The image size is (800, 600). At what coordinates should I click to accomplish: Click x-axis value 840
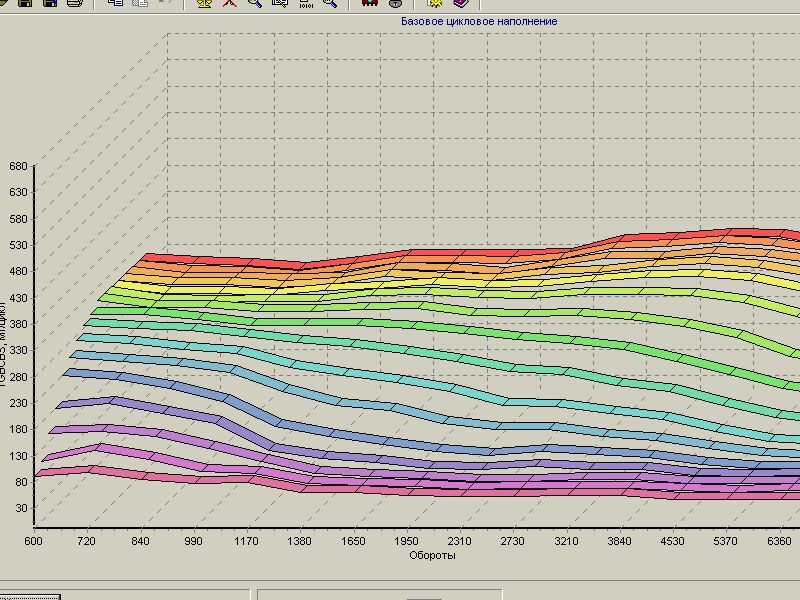(140, 541)
